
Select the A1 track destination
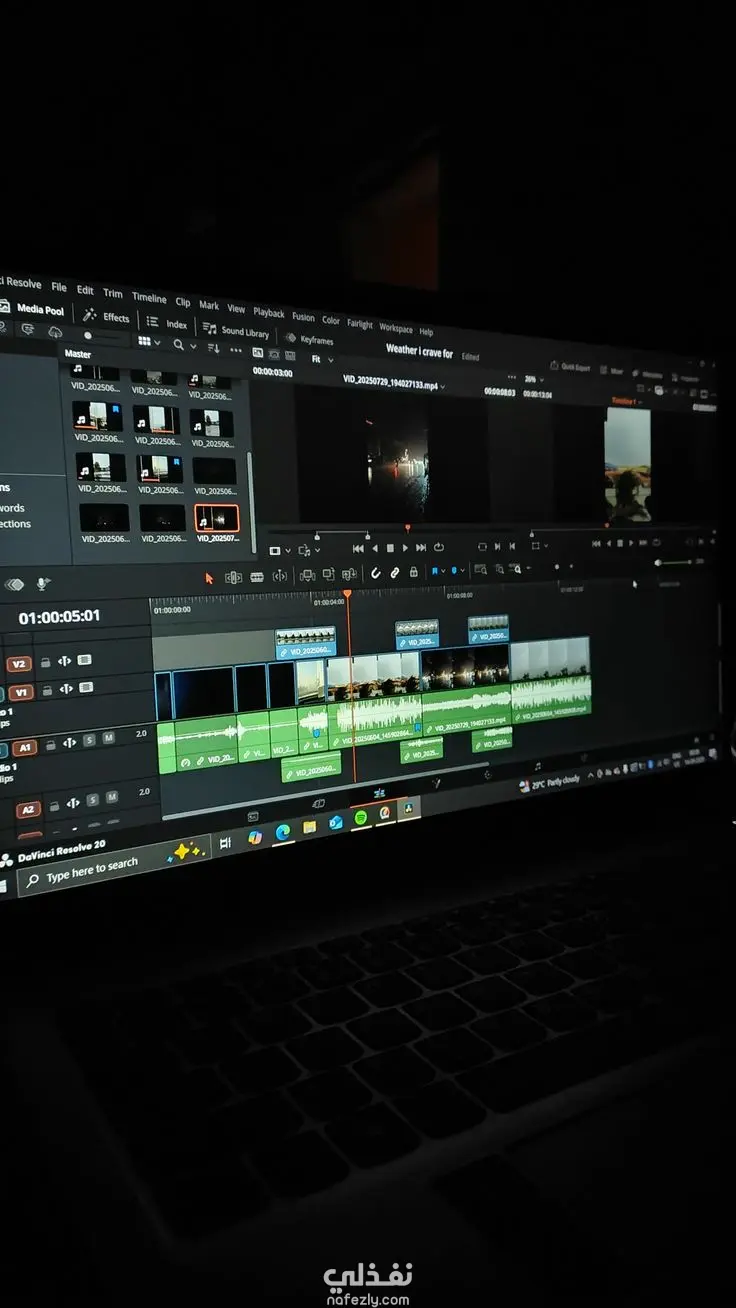click(x=24, y=747)
